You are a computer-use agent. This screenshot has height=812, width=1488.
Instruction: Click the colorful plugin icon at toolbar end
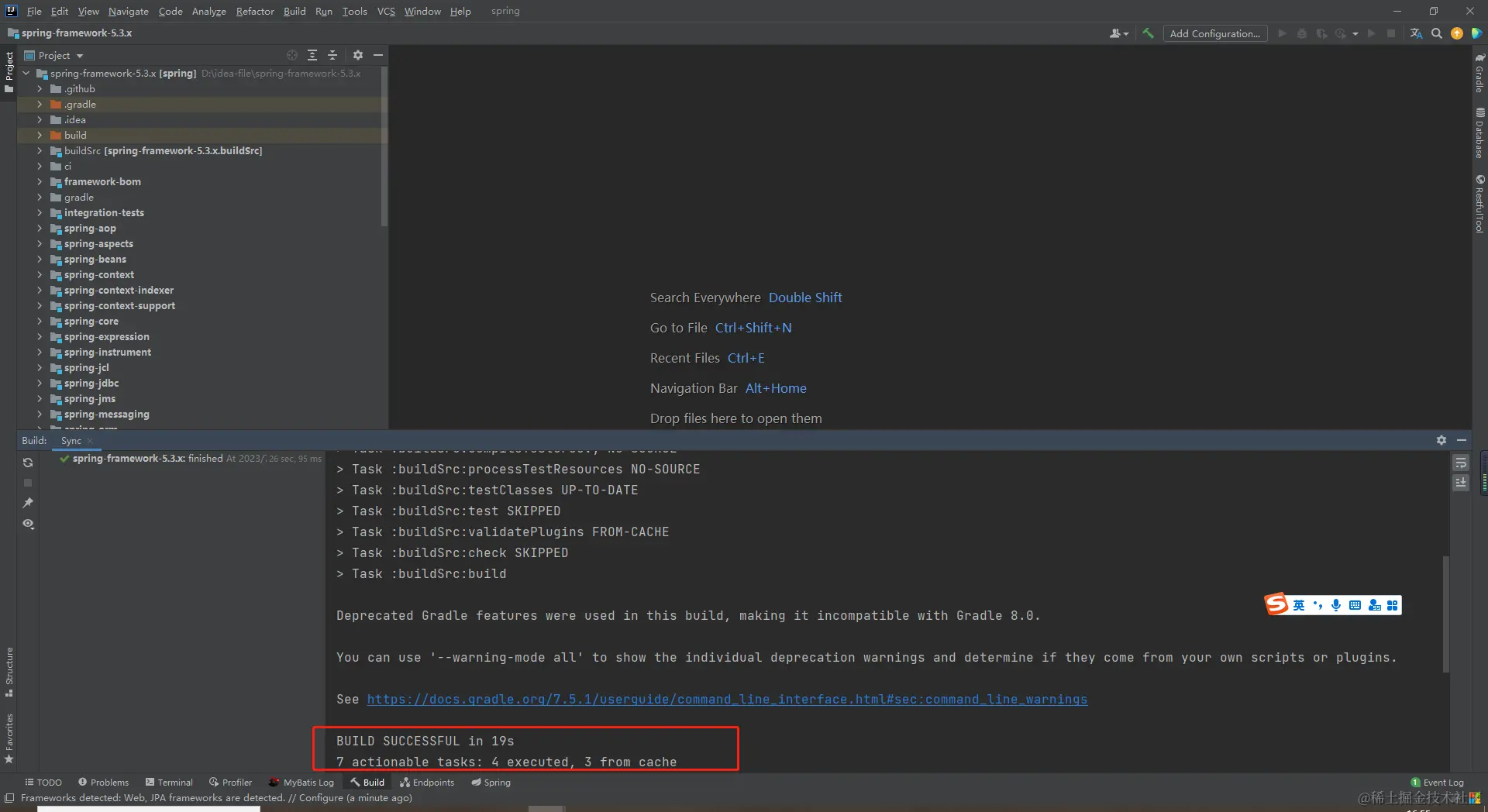(x=1476, y=33)
